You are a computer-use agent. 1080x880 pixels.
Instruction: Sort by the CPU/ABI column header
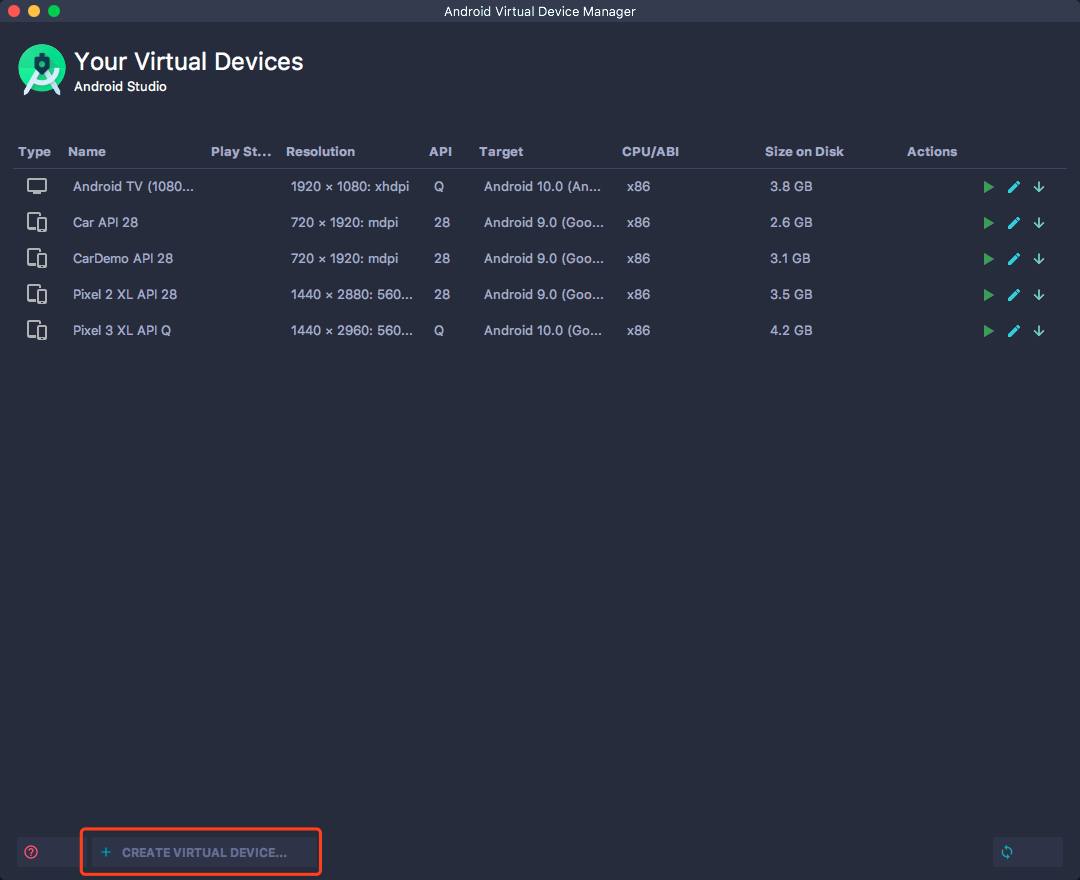(x=650, y=151)
